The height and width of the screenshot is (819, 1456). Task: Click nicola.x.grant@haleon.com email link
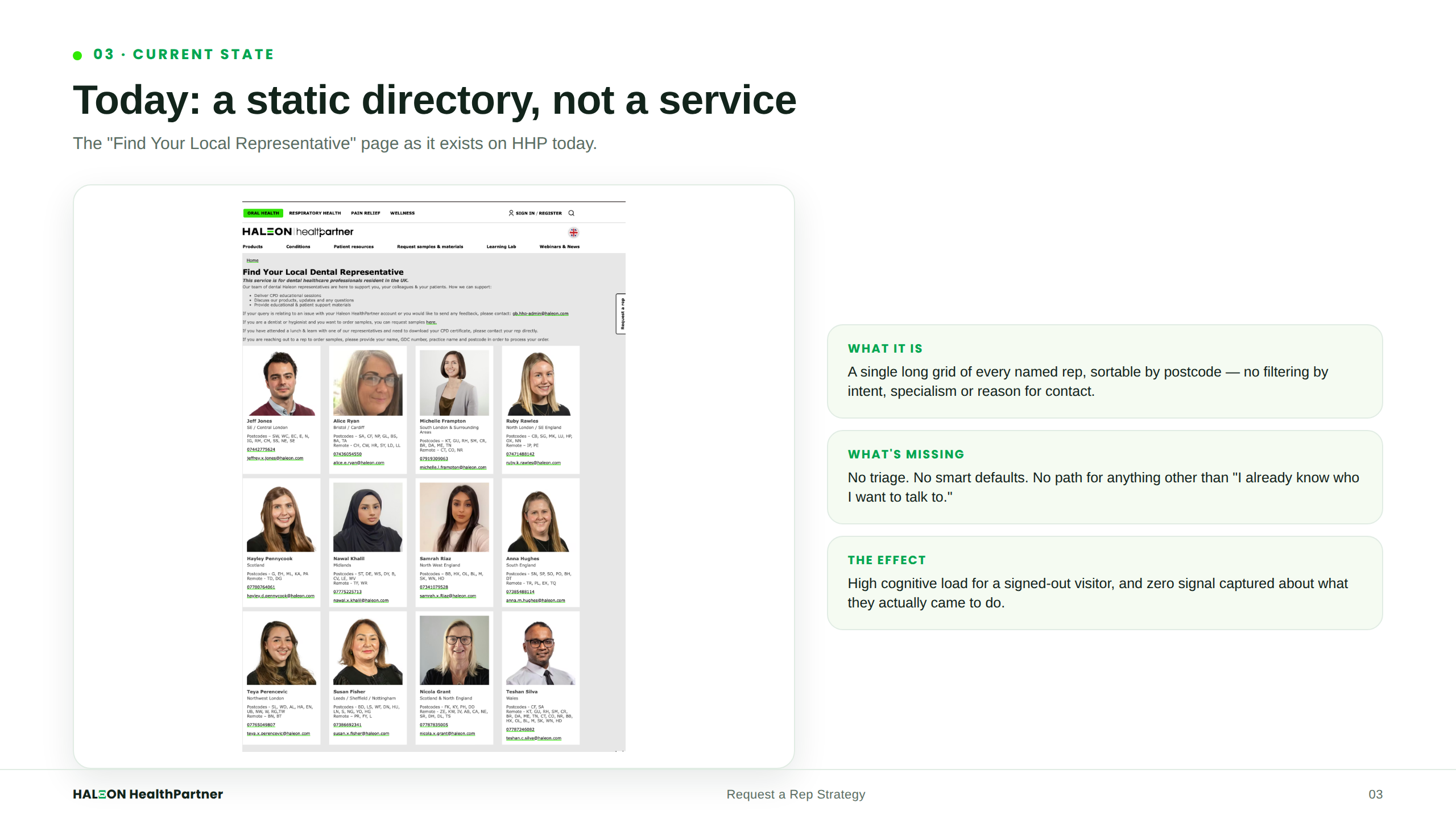(448, 734)
